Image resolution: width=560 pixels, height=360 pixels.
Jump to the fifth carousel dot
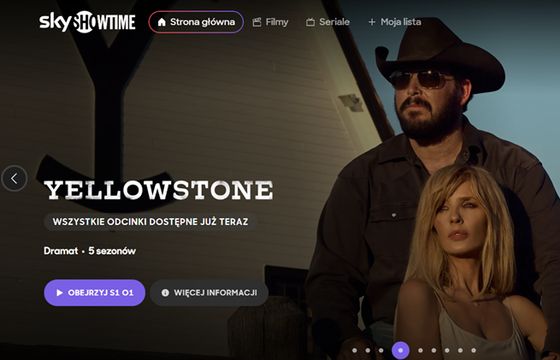(x=420, y=350)
